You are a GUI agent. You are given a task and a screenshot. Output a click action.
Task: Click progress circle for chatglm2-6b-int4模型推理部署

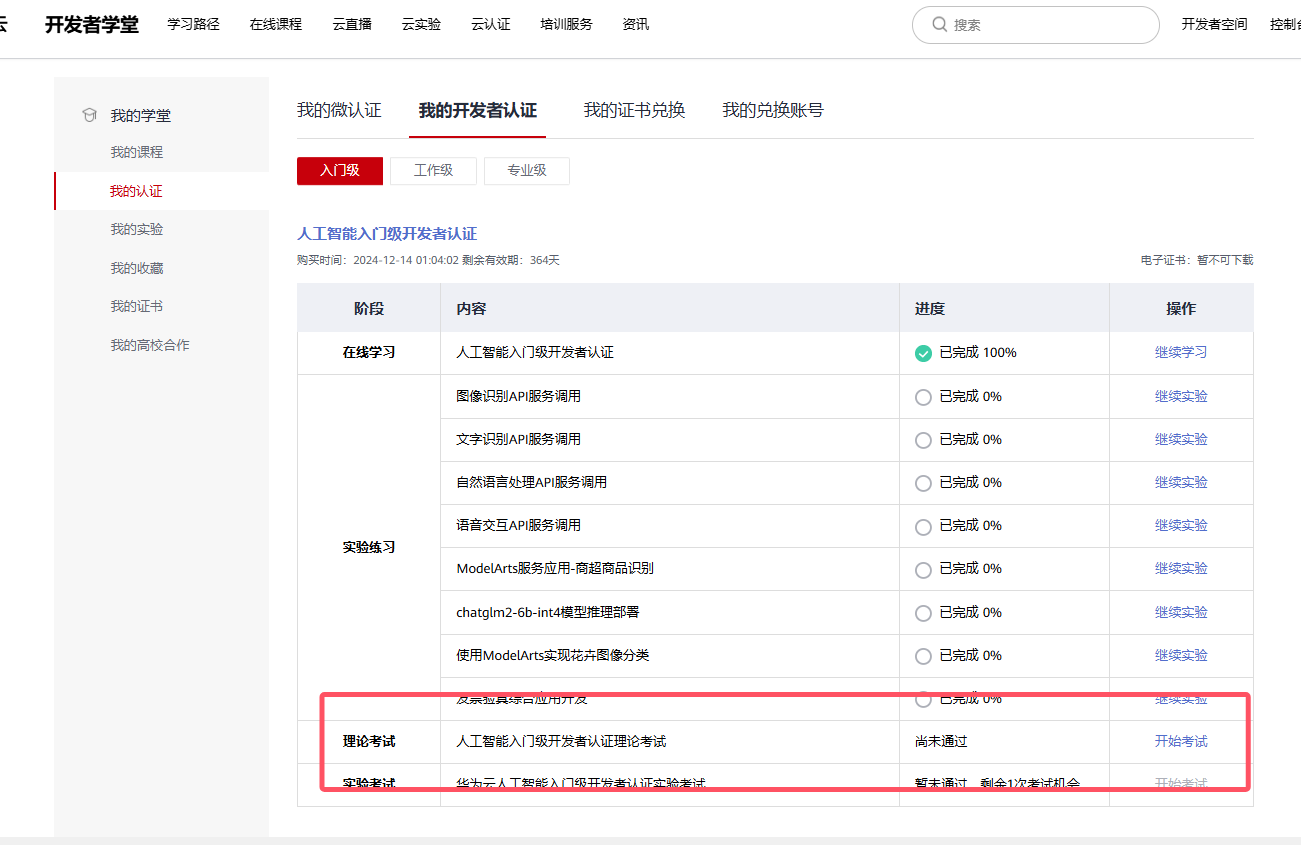[x=923, y=613]
